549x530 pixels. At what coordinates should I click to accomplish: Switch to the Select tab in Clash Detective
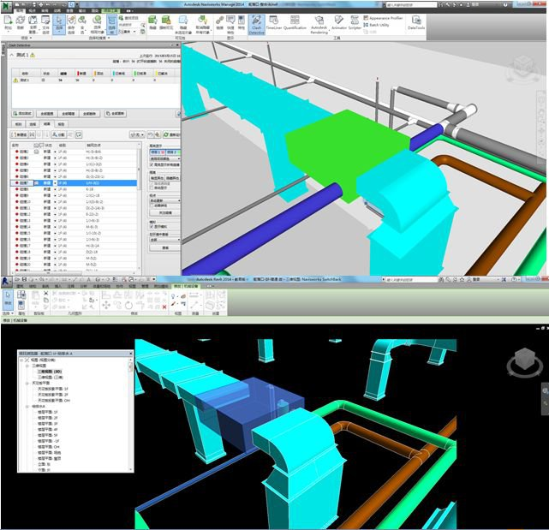point(33,124)
